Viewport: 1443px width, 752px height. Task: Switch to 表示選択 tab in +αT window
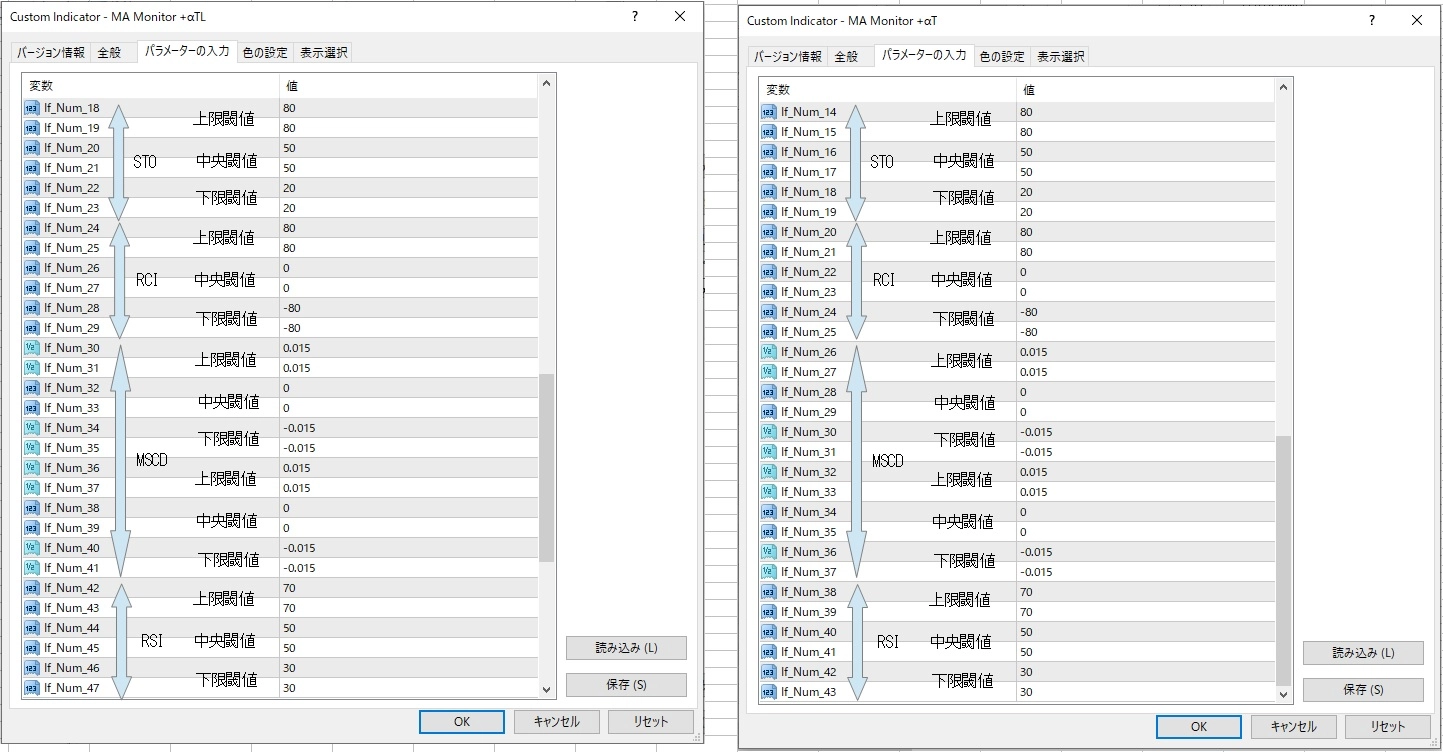(1061, 57)
